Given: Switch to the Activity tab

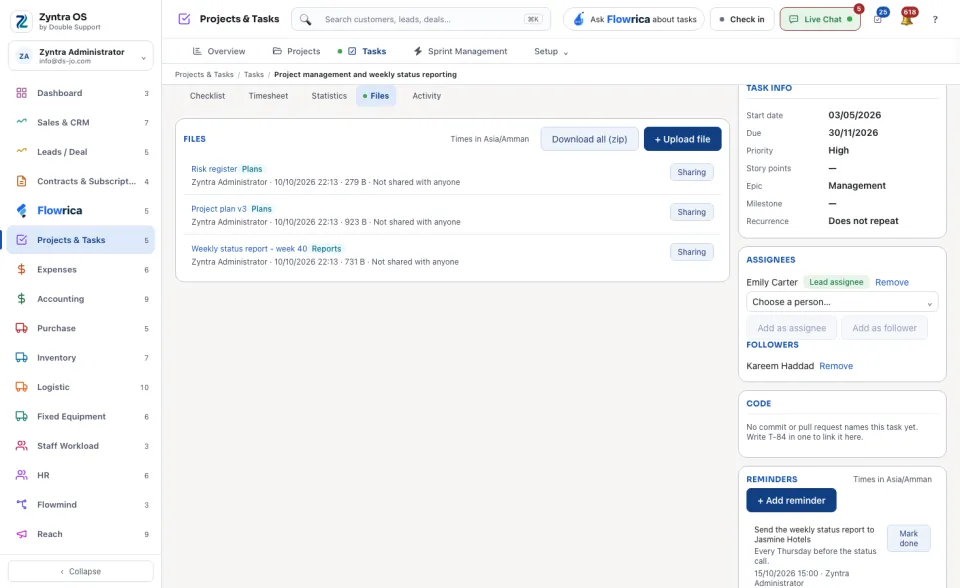Looking at the screenshot, I should 427,96.
